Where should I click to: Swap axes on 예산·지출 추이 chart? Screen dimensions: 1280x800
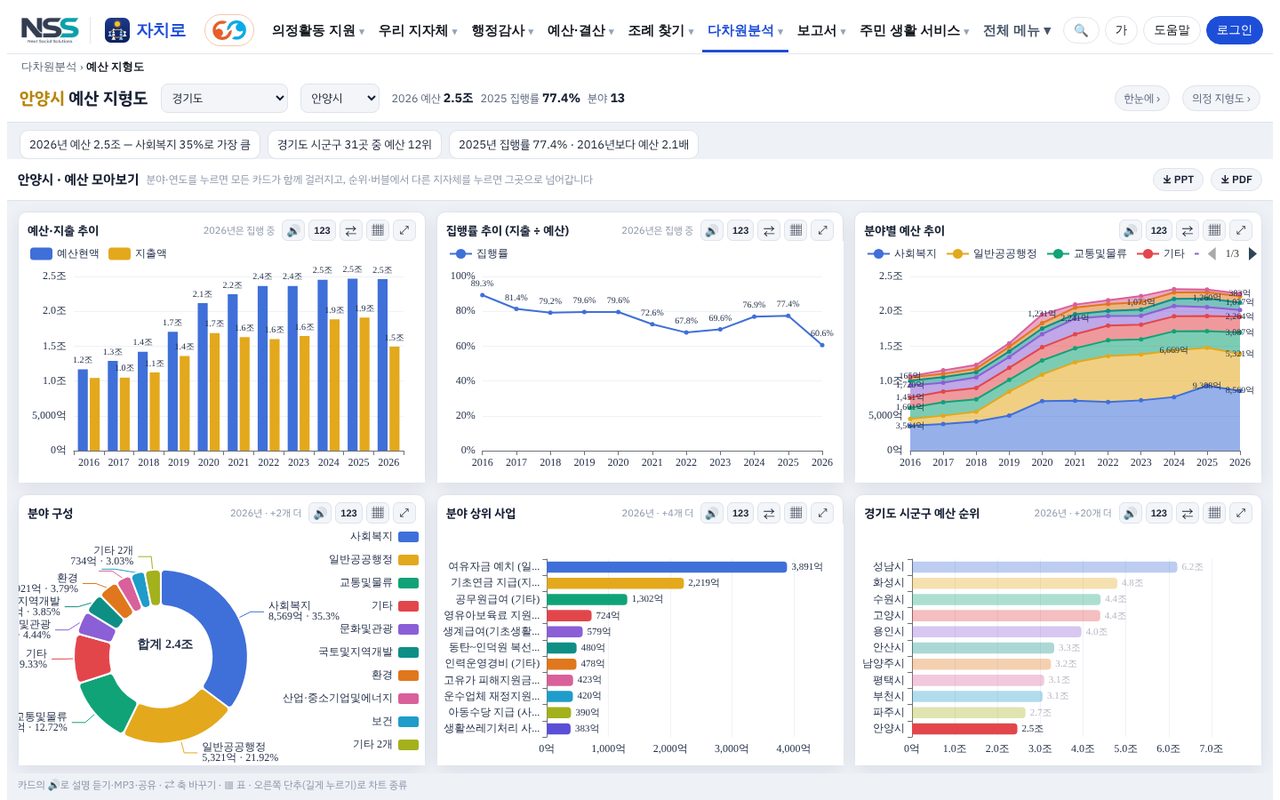351,231
